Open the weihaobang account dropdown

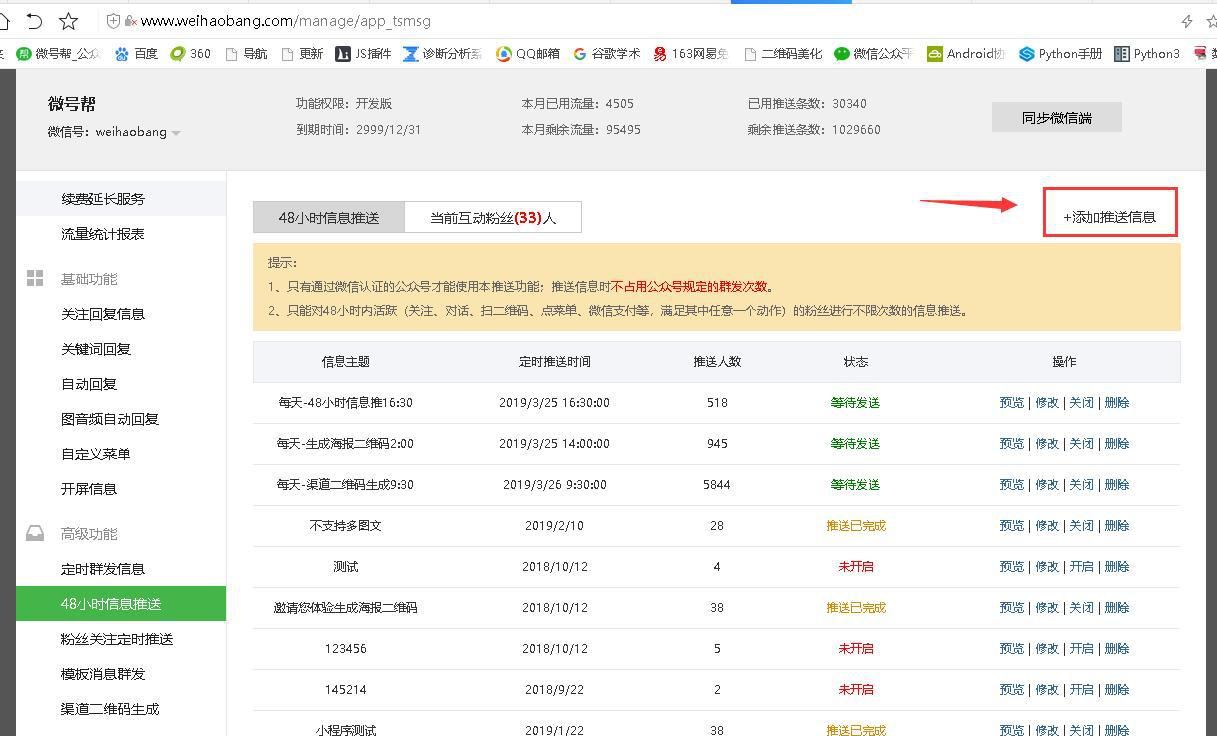[174, 131]
